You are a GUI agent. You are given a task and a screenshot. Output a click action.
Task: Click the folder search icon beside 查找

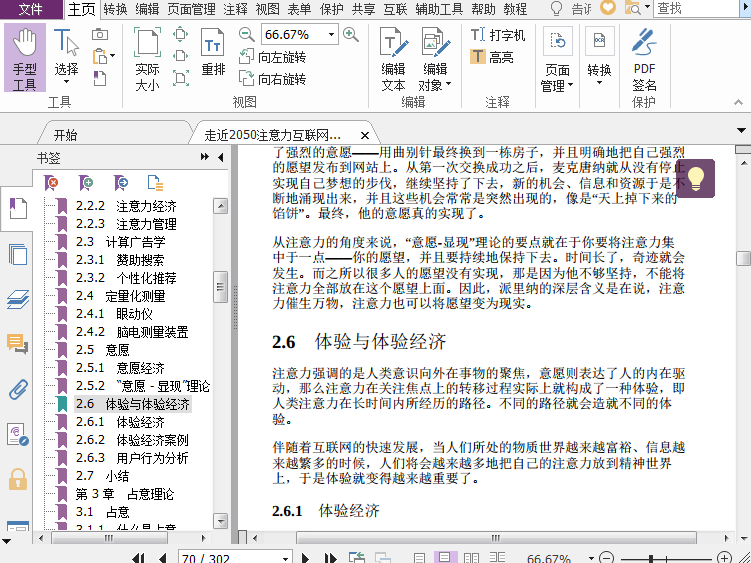point(633,8)
